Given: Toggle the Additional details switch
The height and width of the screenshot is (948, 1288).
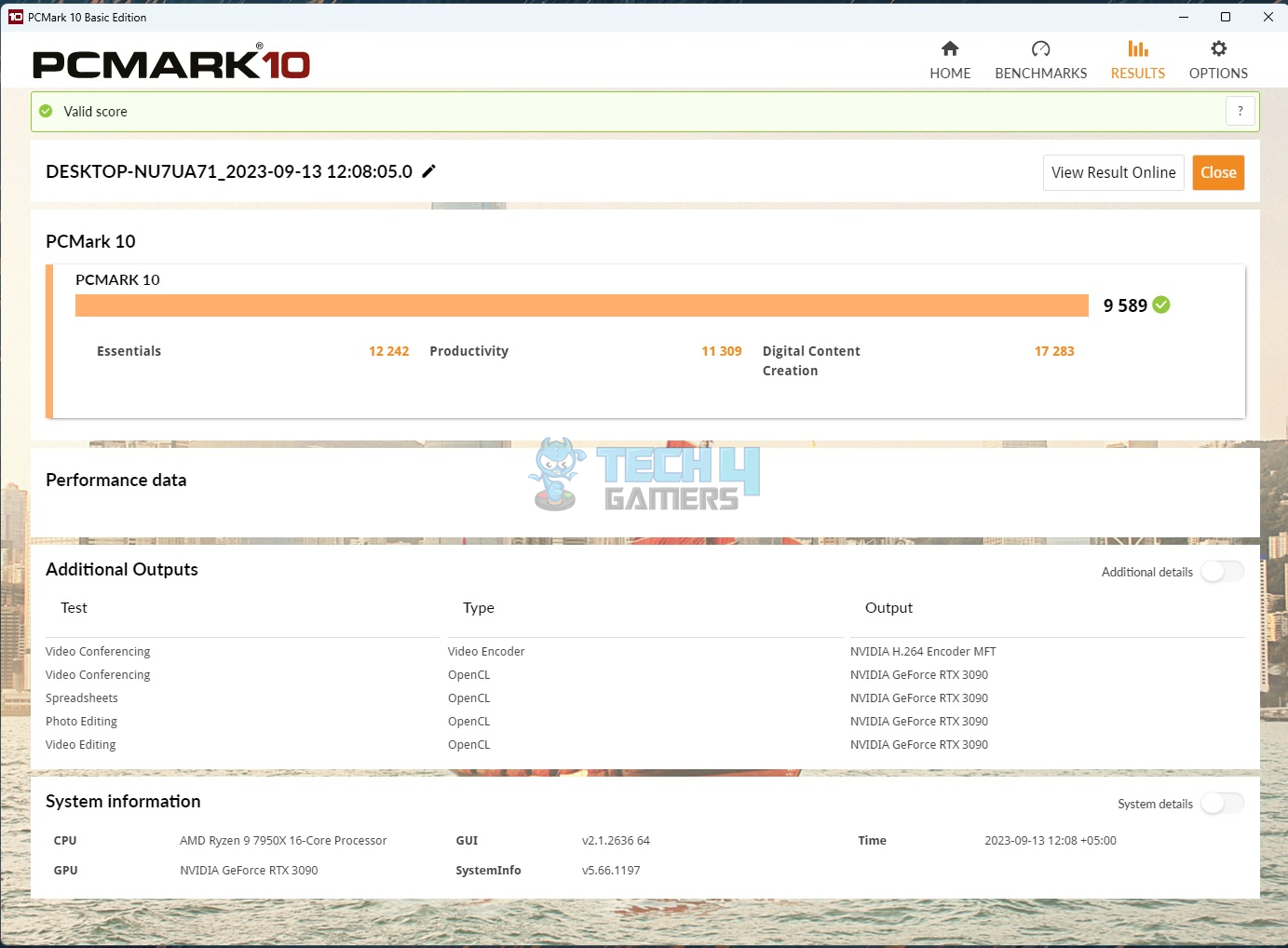Looking at the screenshot, I should click(1222, 571).
